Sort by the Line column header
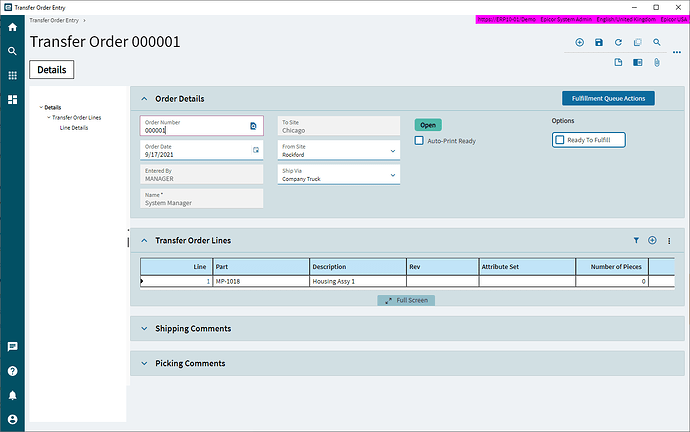This screenshot has height=432, width=690. 176,267
